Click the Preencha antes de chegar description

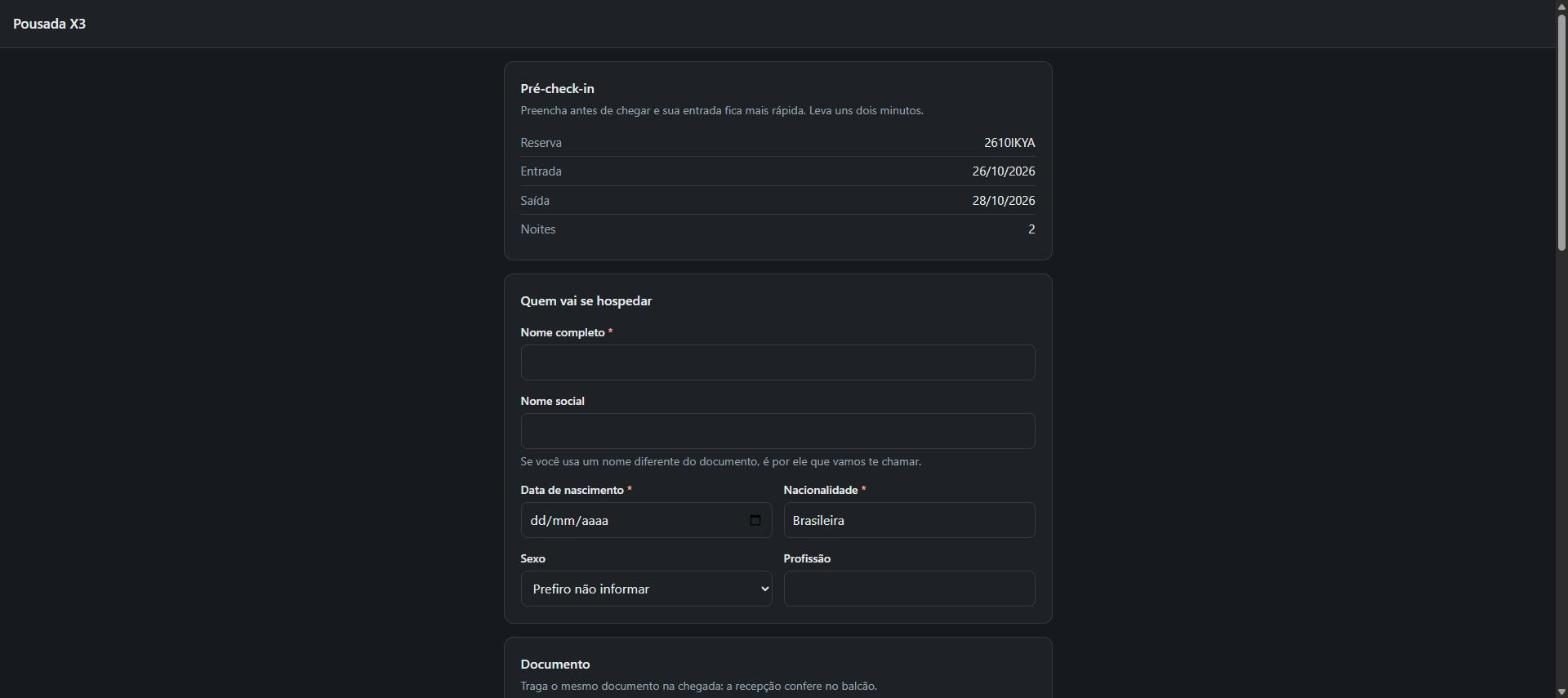(x=722, y=111)
